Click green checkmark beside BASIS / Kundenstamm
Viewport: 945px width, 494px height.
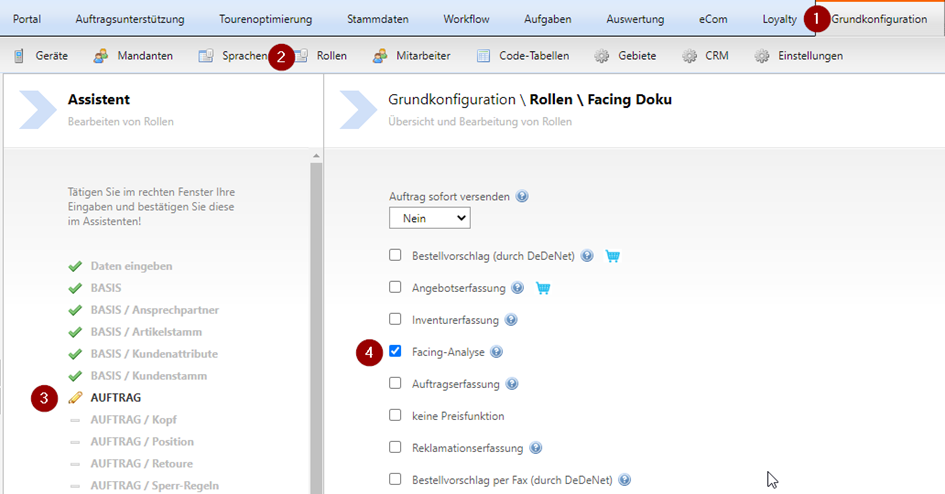pos(75,376)
